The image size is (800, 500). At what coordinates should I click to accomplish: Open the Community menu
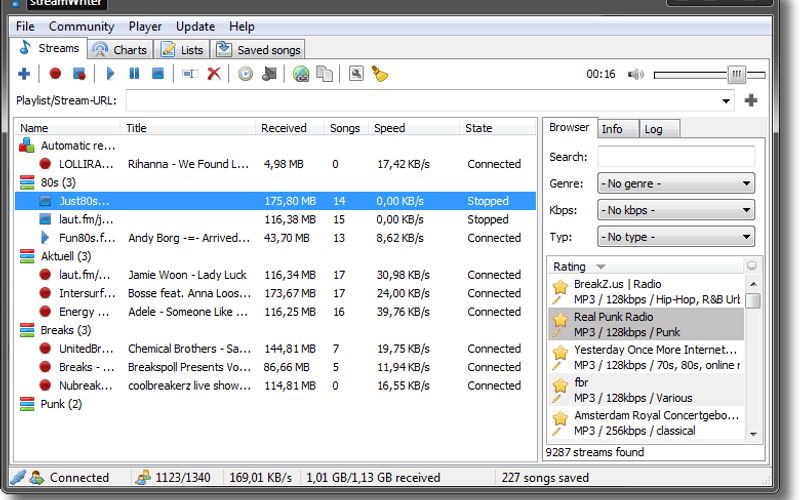(x=81, y=26)
